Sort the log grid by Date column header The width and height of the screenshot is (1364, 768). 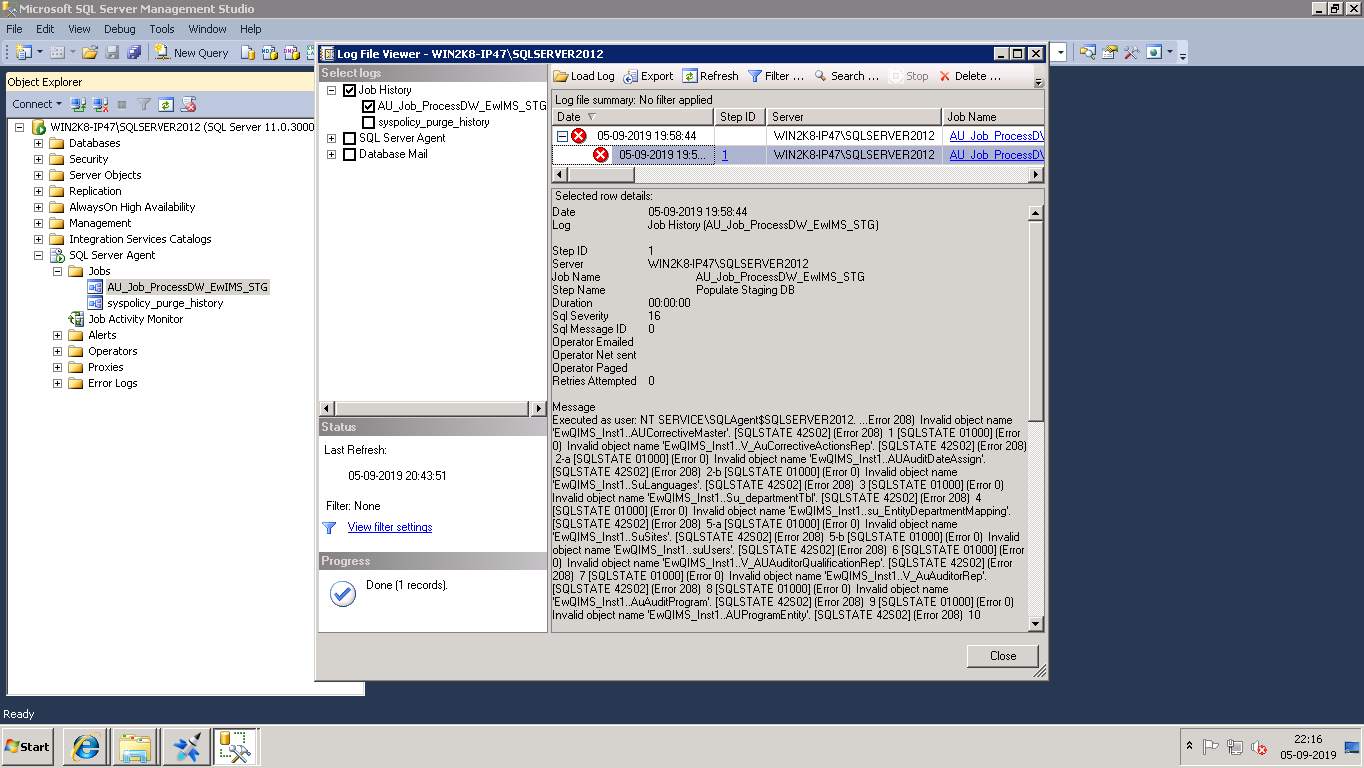[x=633, y=117]
